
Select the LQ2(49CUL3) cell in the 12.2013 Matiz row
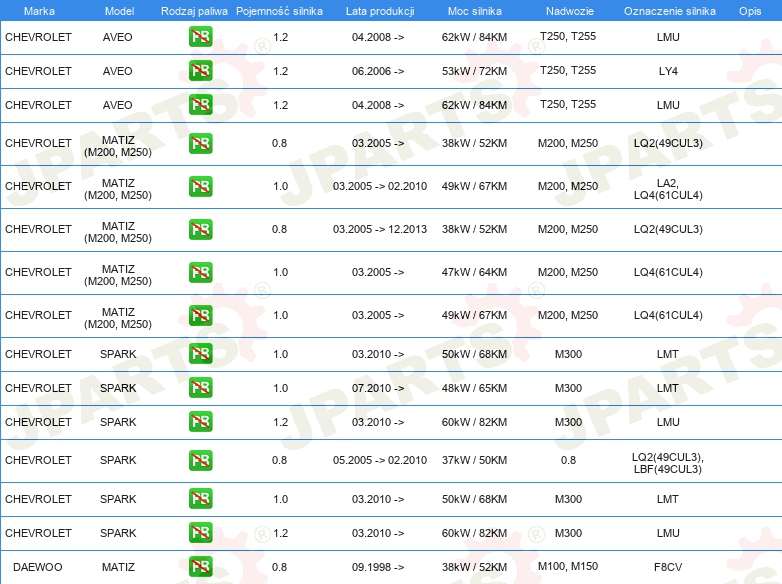668,229
